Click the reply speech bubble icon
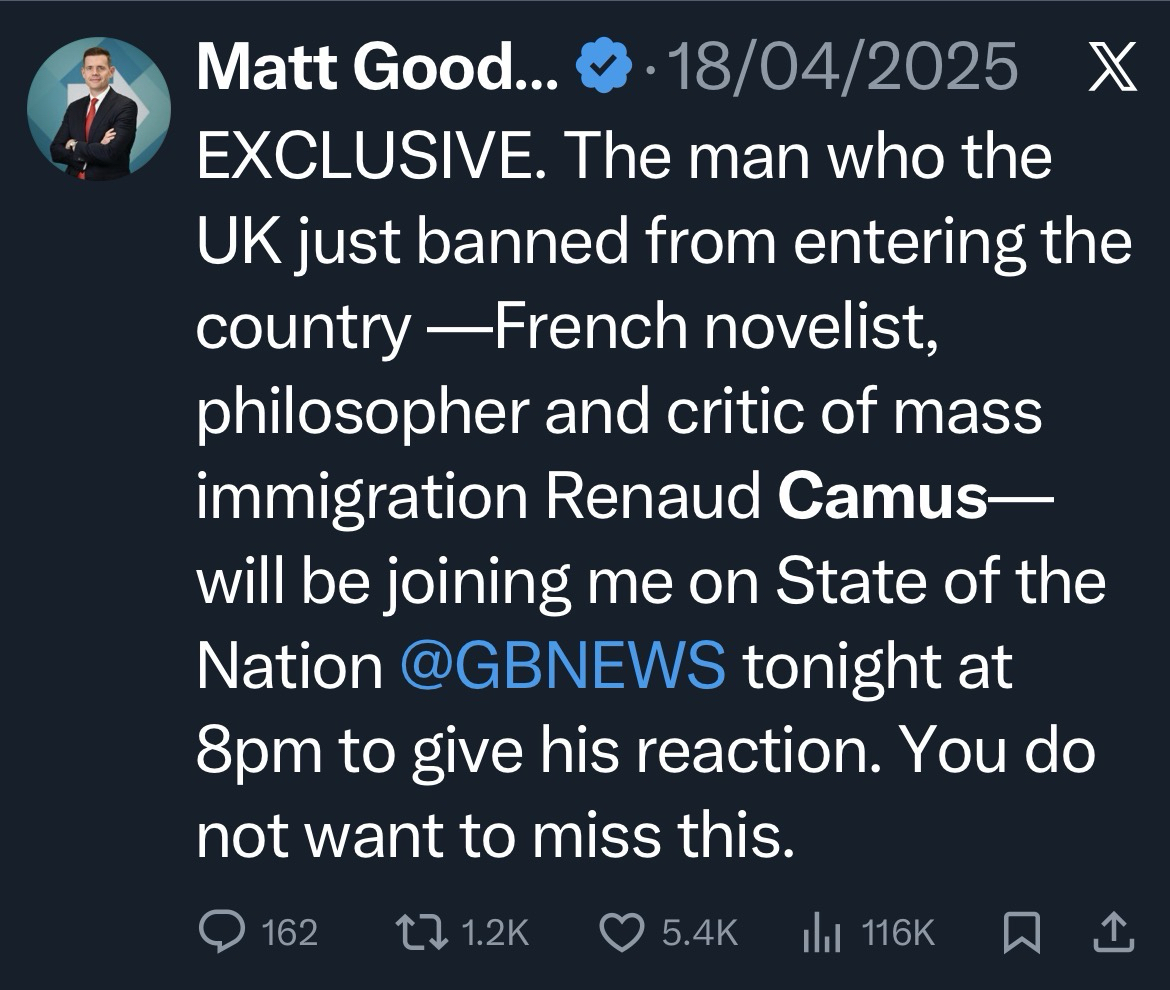1170x990 pixels. point(223,932)
